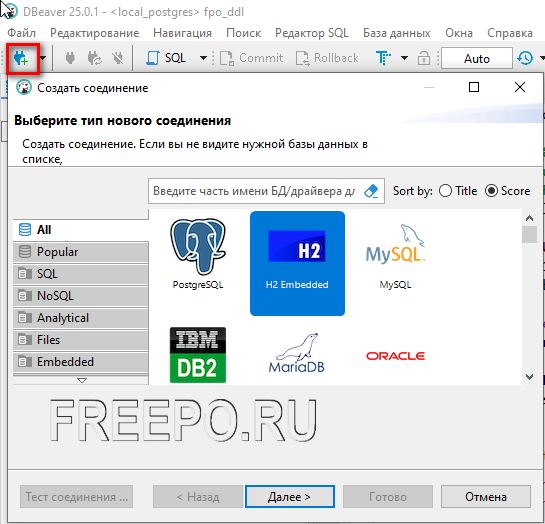Image resolution: width=545 pixels, height=524 pixels.
Task: Select Sort by Score radio button
Action: click(x=491, y=191)
